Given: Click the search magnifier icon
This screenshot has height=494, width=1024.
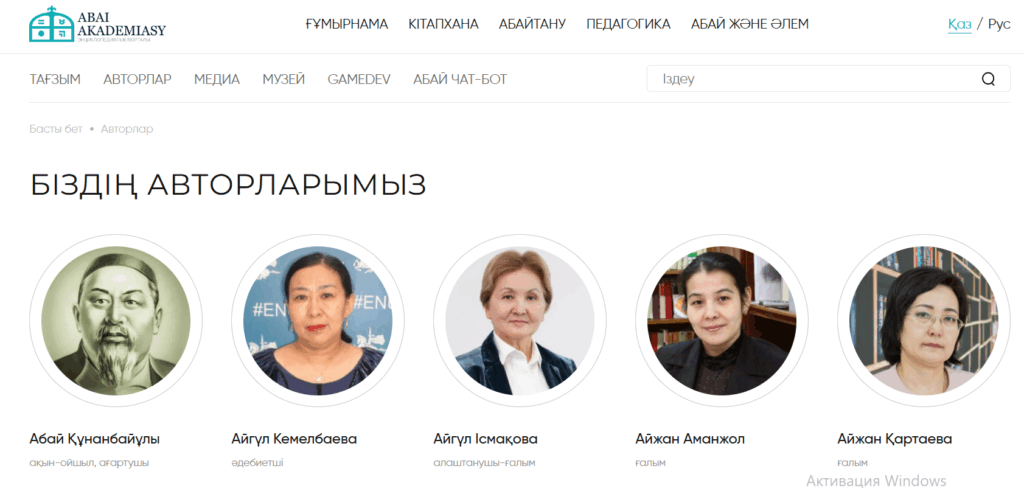Looking at the screenshot, I should coord(988,79).
